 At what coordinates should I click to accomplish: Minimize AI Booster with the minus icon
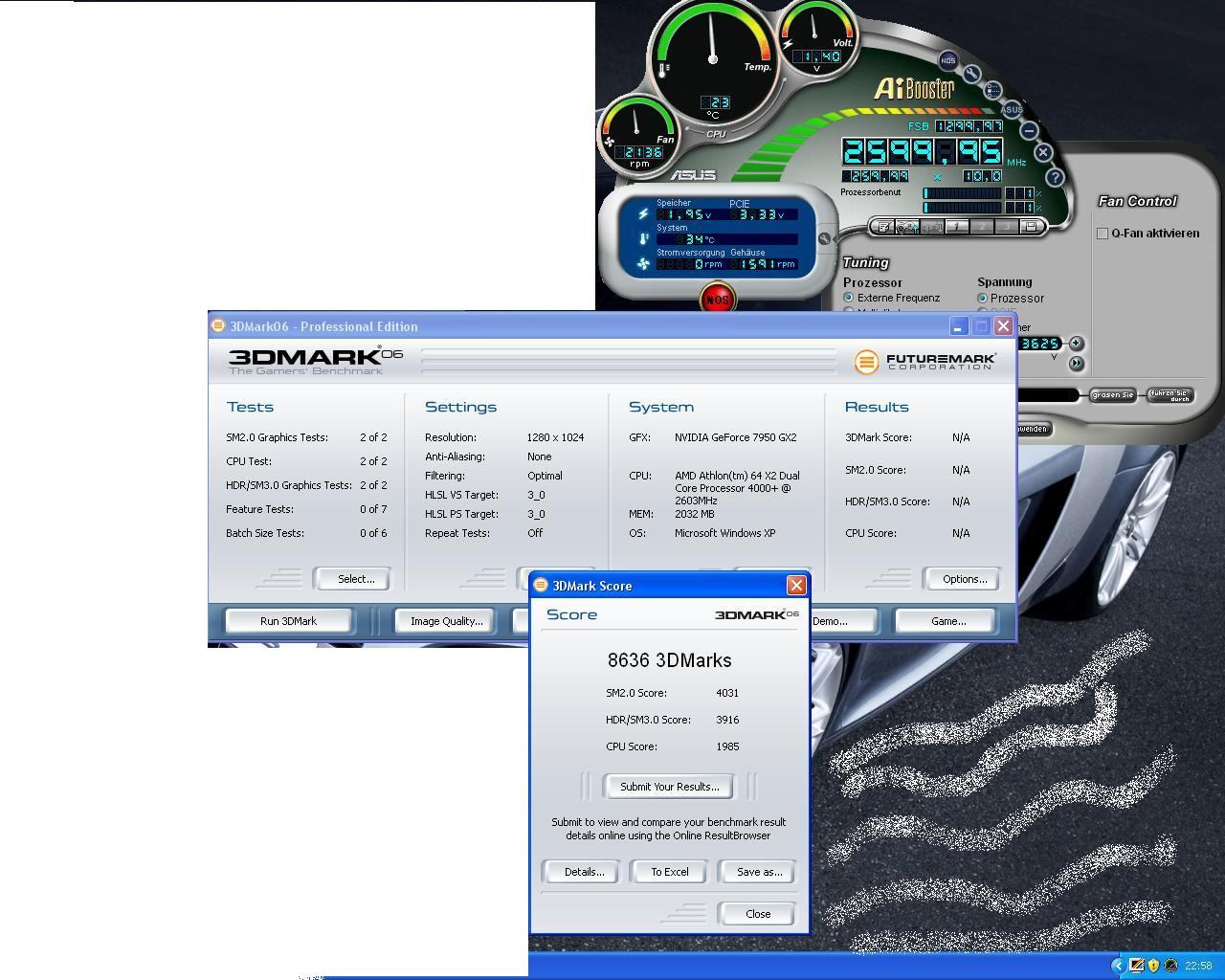[1029, 130]
